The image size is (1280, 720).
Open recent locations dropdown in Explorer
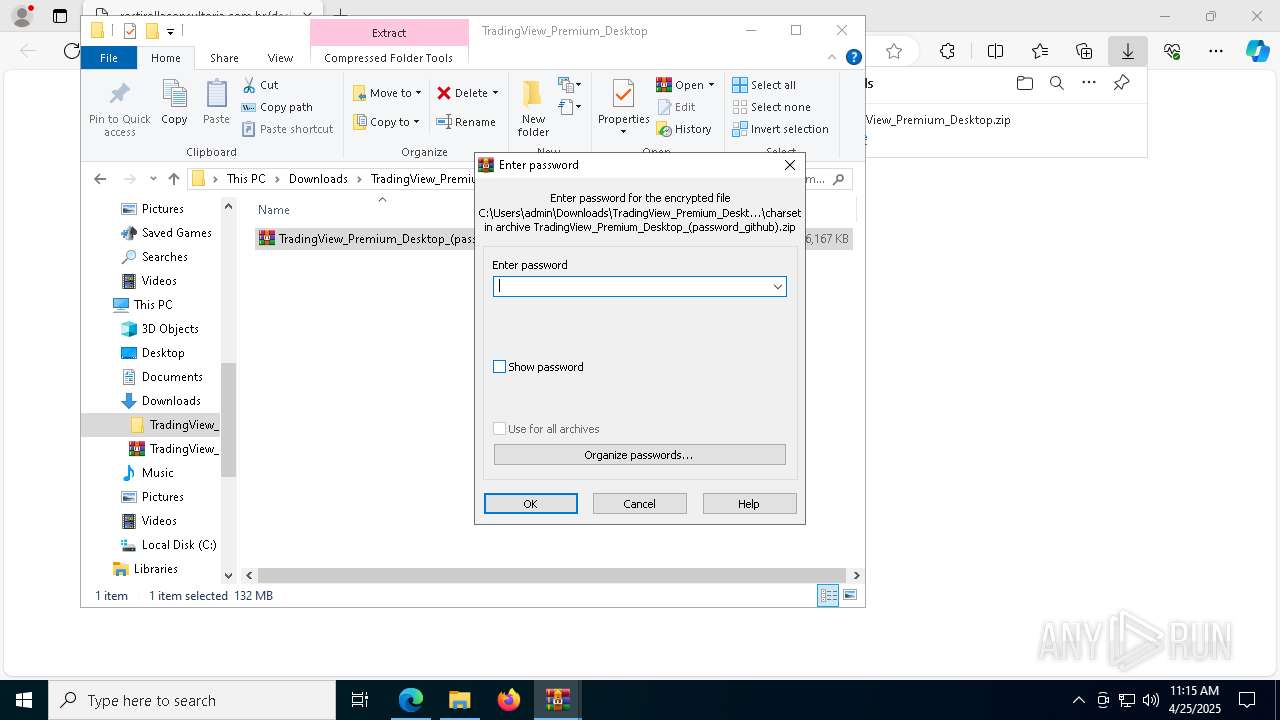click(153, 179)
